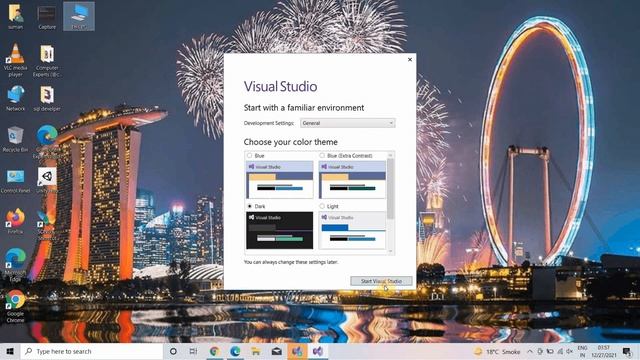The height and width of the screenshot is (360, 640).
Task: Open the Computer Experts archive icon
Action: click(47, 60)
